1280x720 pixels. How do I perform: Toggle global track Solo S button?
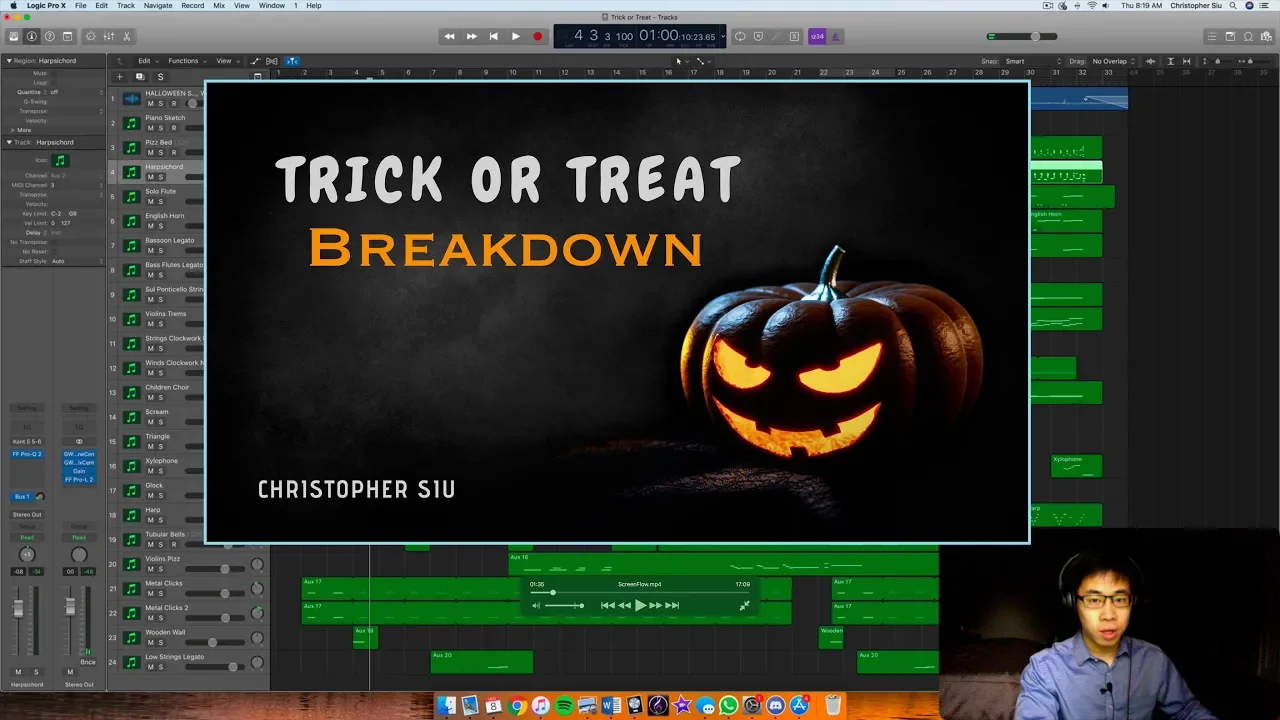(160, 77)
